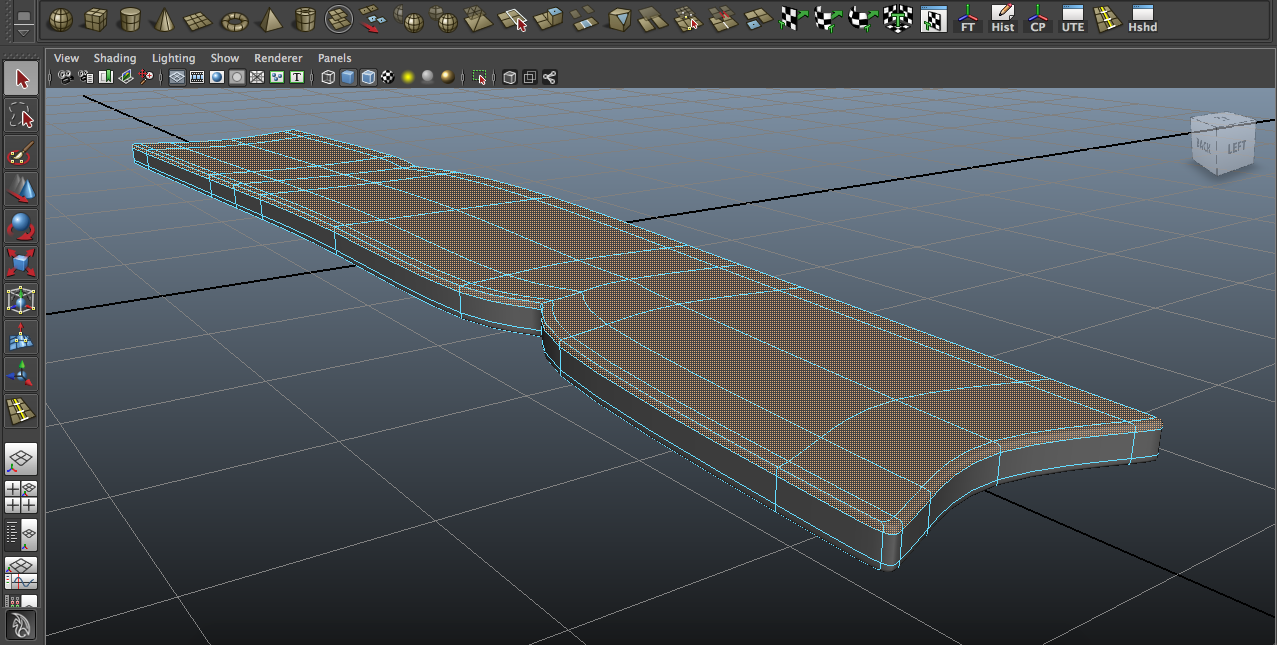Screen dimensions: 1277x645
Task: Create a polygon cube from the shelf
Action: 97,18
